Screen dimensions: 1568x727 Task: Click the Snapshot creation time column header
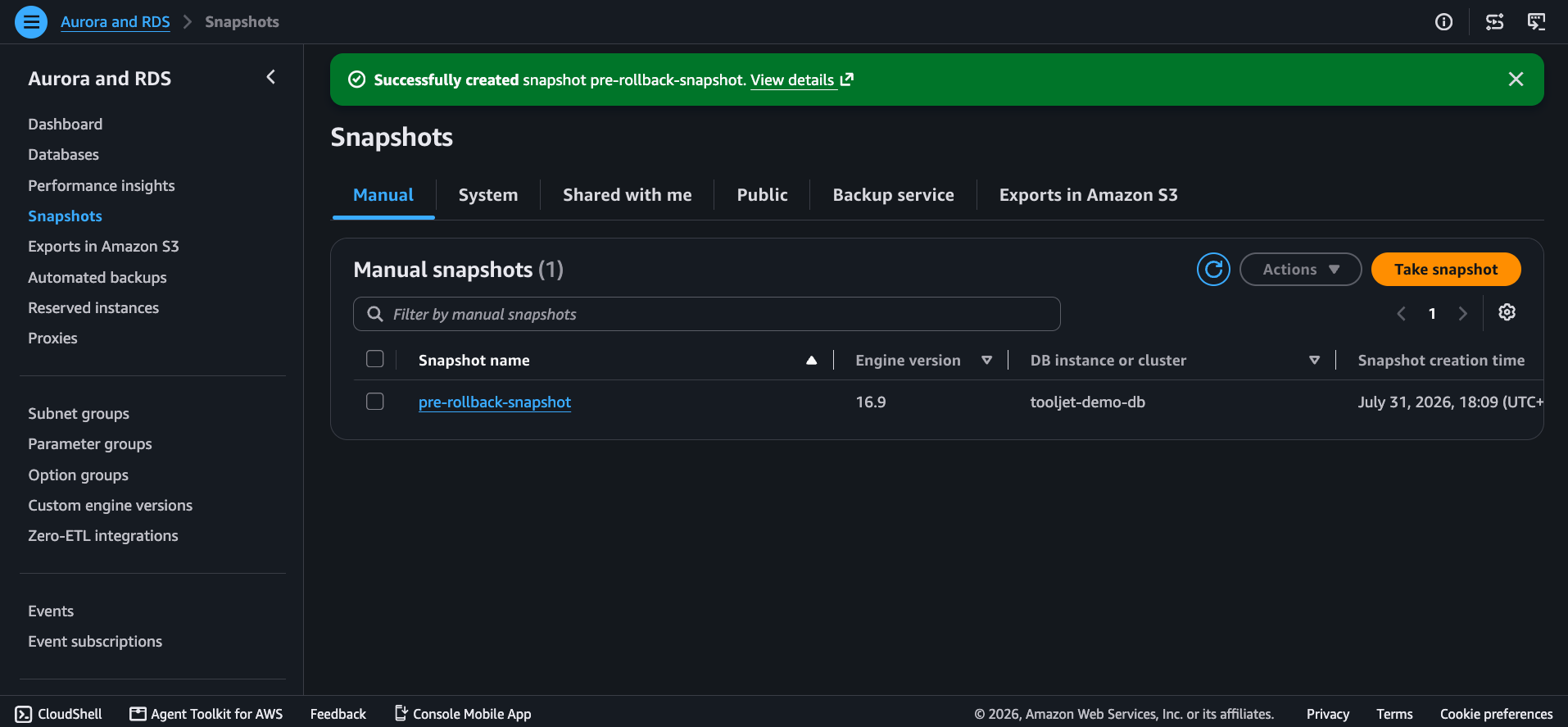(1441, 360)
